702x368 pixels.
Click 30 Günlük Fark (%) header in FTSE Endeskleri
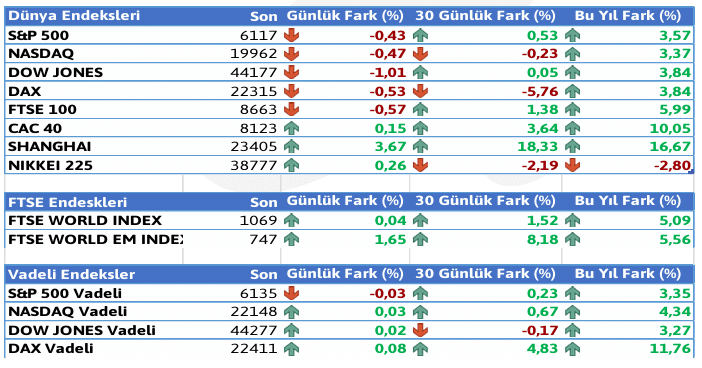[x=485, y=201]
